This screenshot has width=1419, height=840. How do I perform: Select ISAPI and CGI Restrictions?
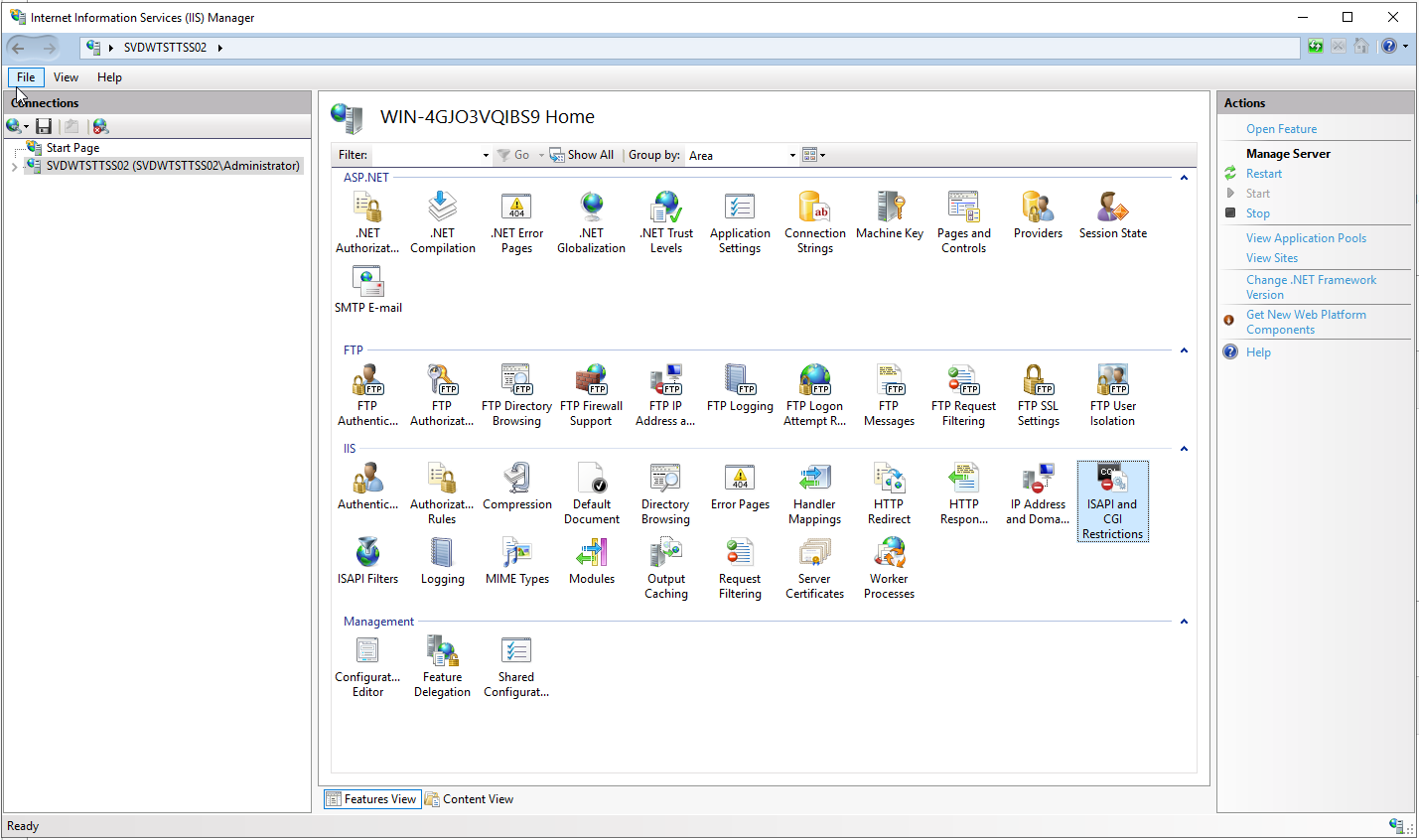1112,500
